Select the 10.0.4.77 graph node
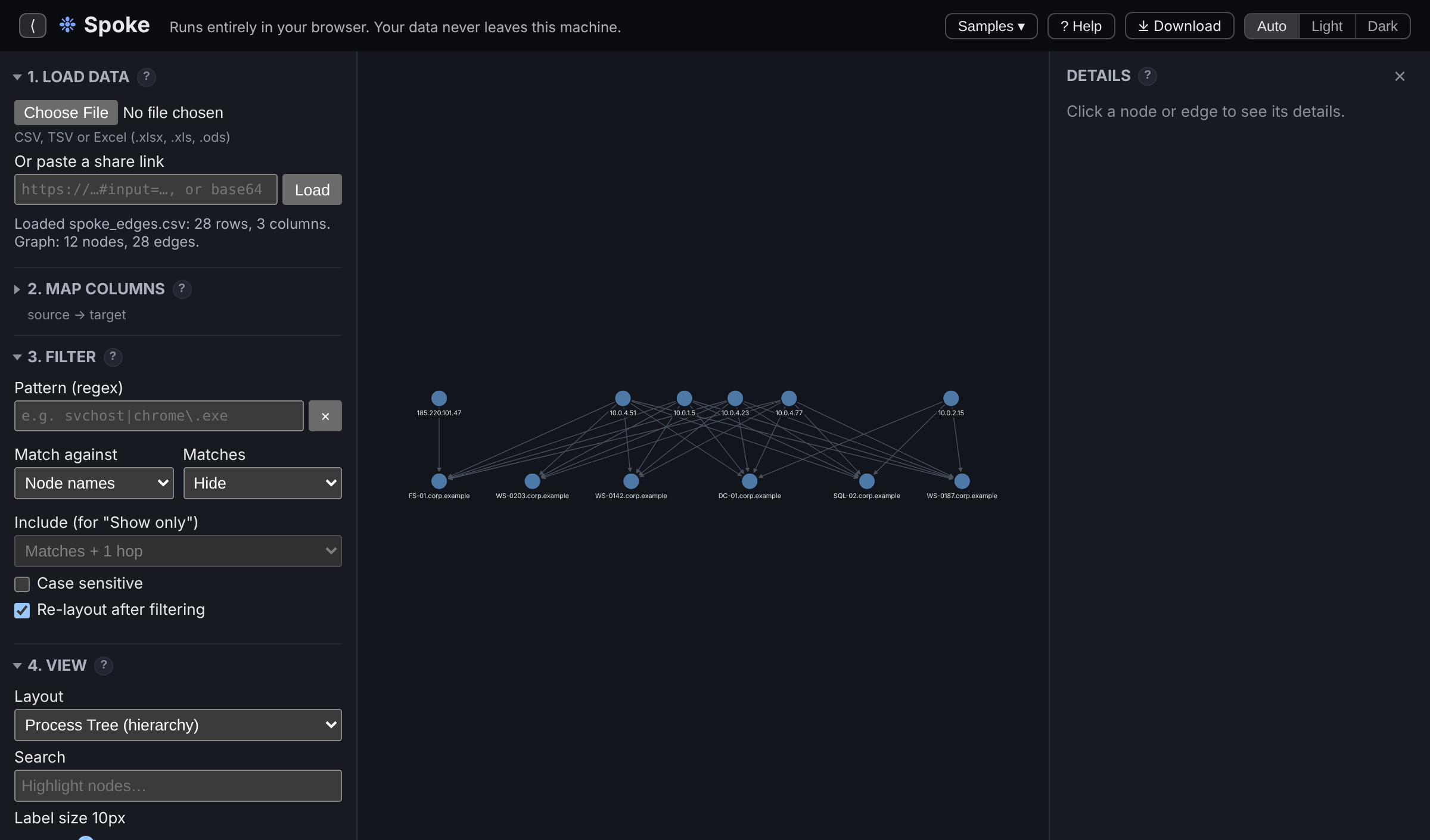The width and height of the screenshot is (1430, 840). (789, 398)
